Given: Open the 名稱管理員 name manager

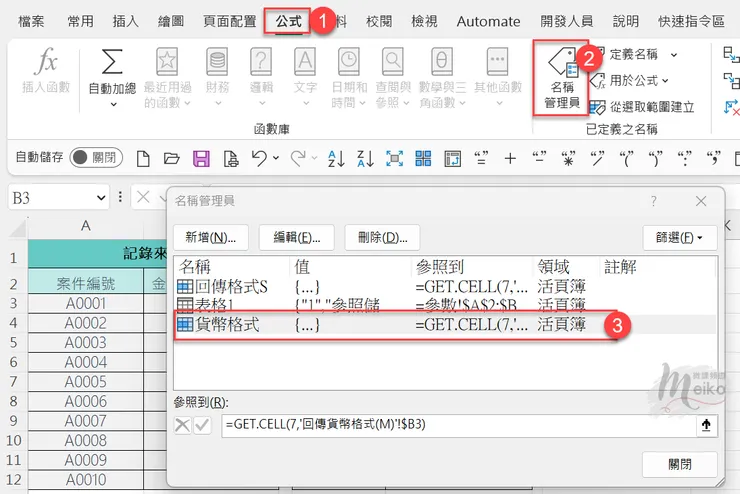Looking at the screenshot, I should 562,78.
